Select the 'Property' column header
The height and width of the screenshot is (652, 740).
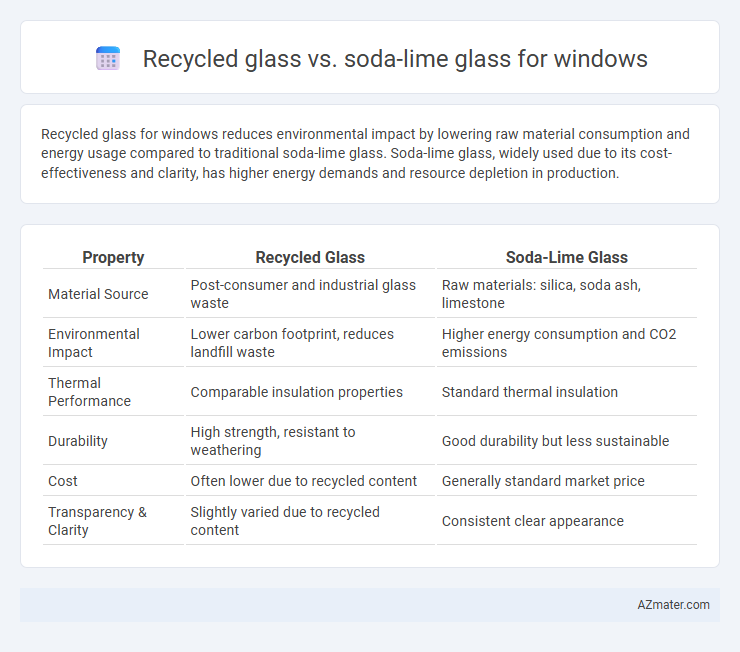point(113,257)
